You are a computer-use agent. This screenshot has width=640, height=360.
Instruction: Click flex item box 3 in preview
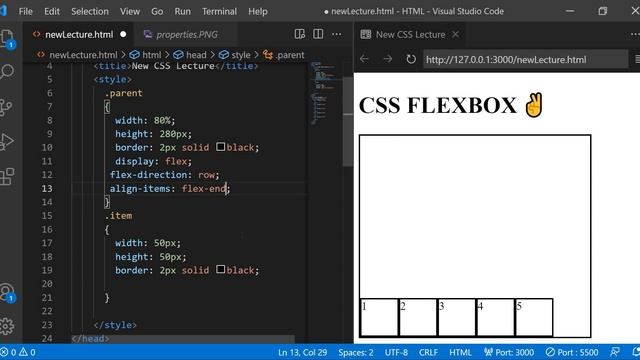456,318
